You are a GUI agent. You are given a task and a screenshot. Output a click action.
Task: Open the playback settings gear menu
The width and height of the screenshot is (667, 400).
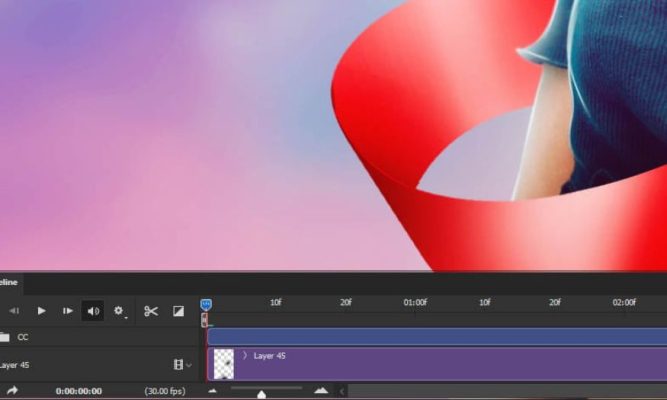(119, 311)
